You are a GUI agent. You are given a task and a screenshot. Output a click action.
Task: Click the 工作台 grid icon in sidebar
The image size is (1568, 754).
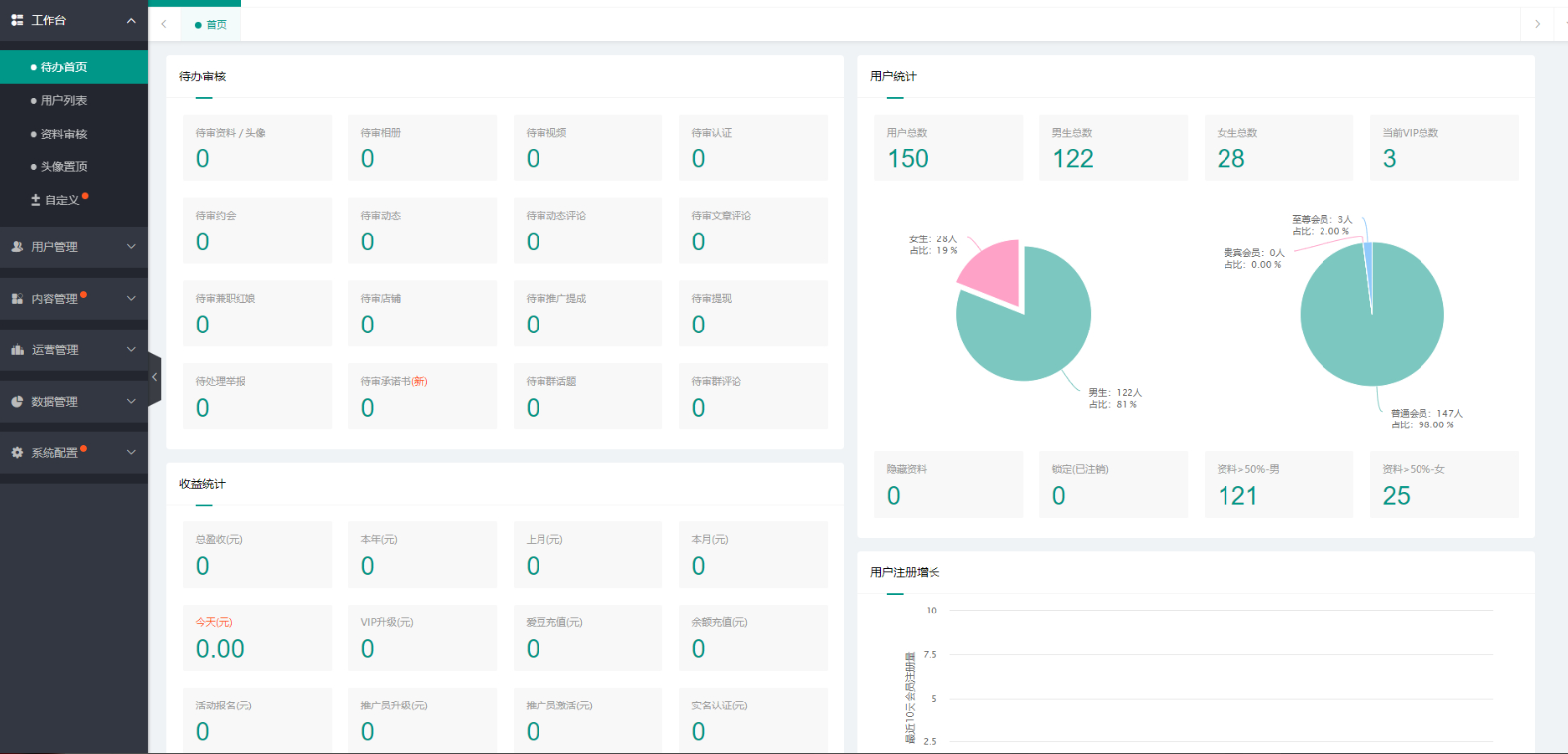(17, 20)
